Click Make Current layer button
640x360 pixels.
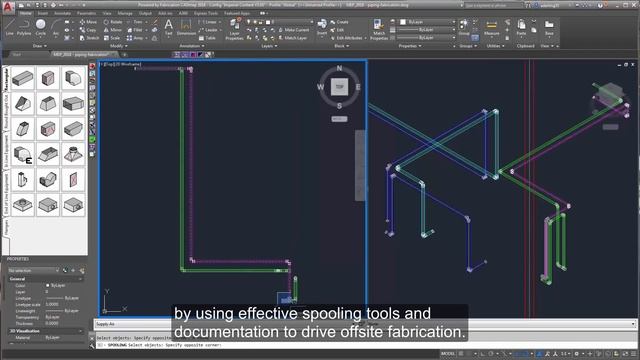[293, 30]
